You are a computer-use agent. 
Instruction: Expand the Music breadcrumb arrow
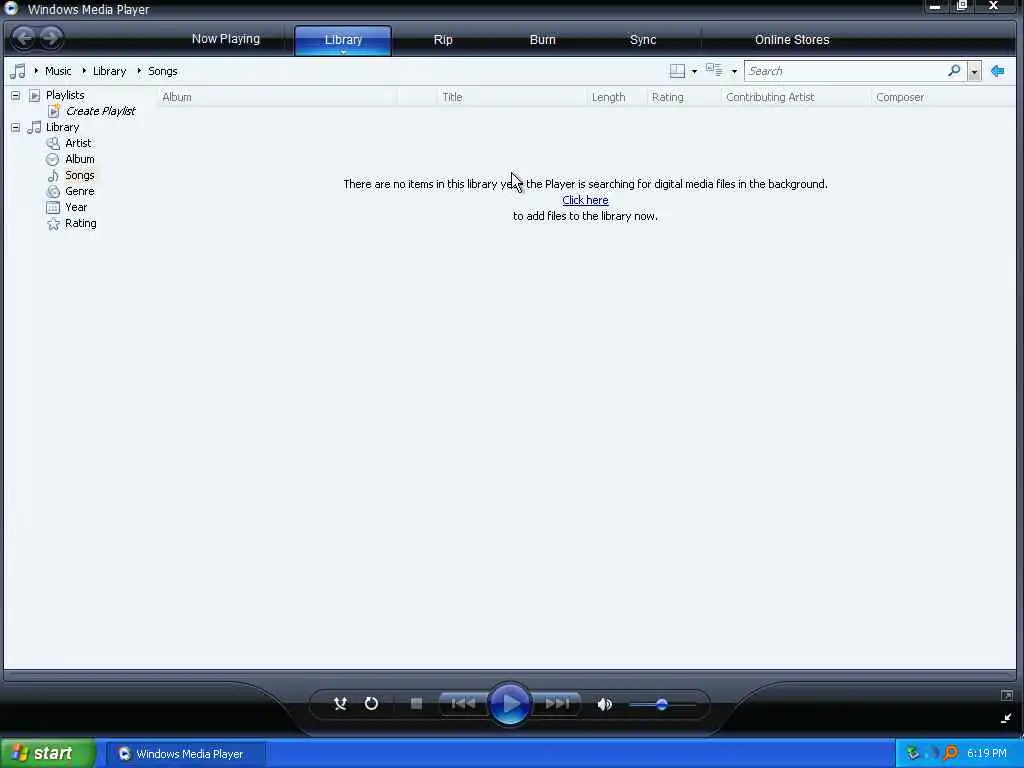pyautogui.click(x=36, y=71)
